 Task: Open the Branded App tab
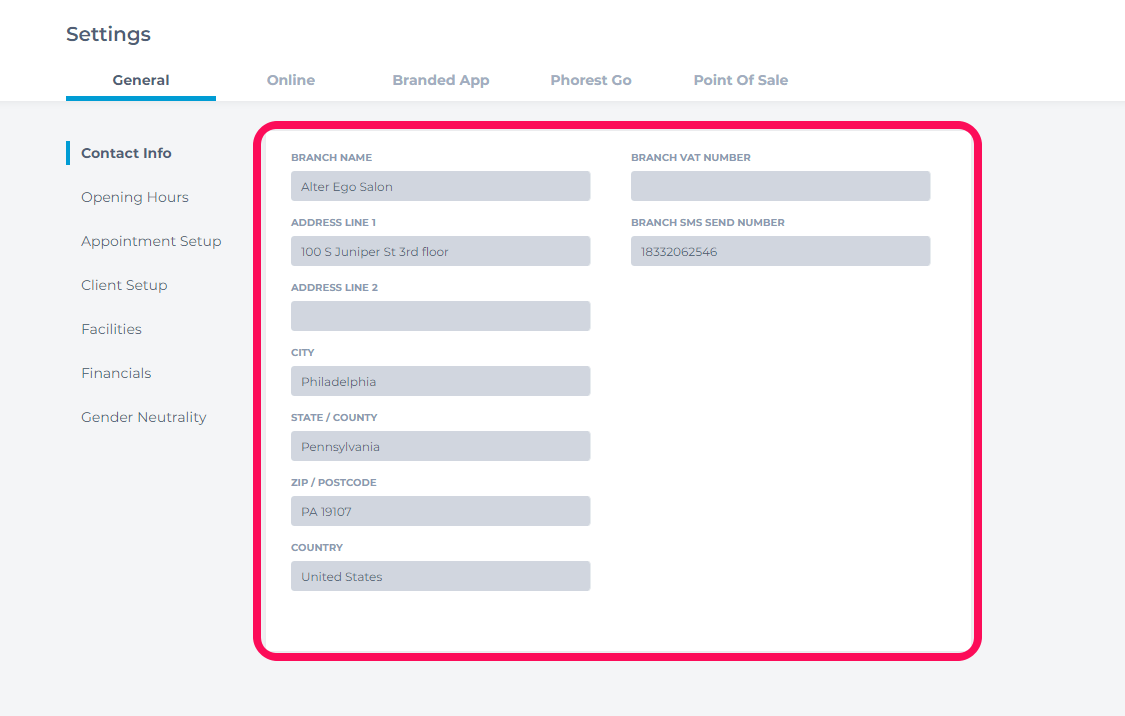coord(440,80)
